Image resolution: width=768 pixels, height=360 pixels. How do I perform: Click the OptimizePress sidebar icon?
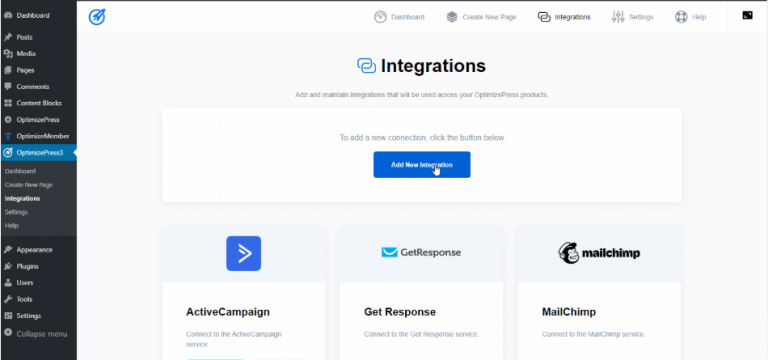pos(8,120)
